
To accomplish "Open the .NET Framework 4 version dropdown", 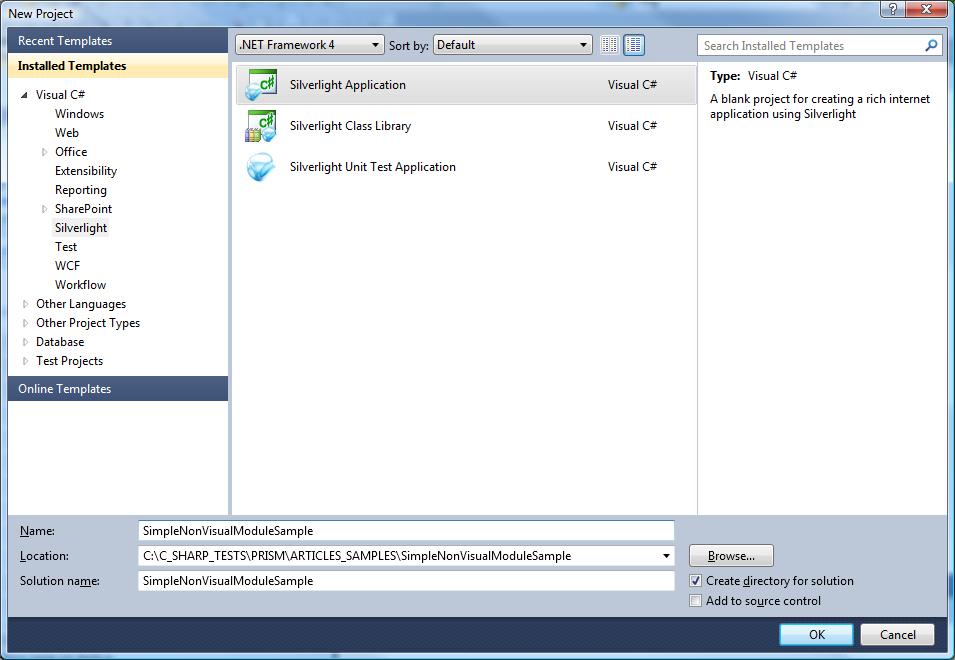I will tap(310, 44).
